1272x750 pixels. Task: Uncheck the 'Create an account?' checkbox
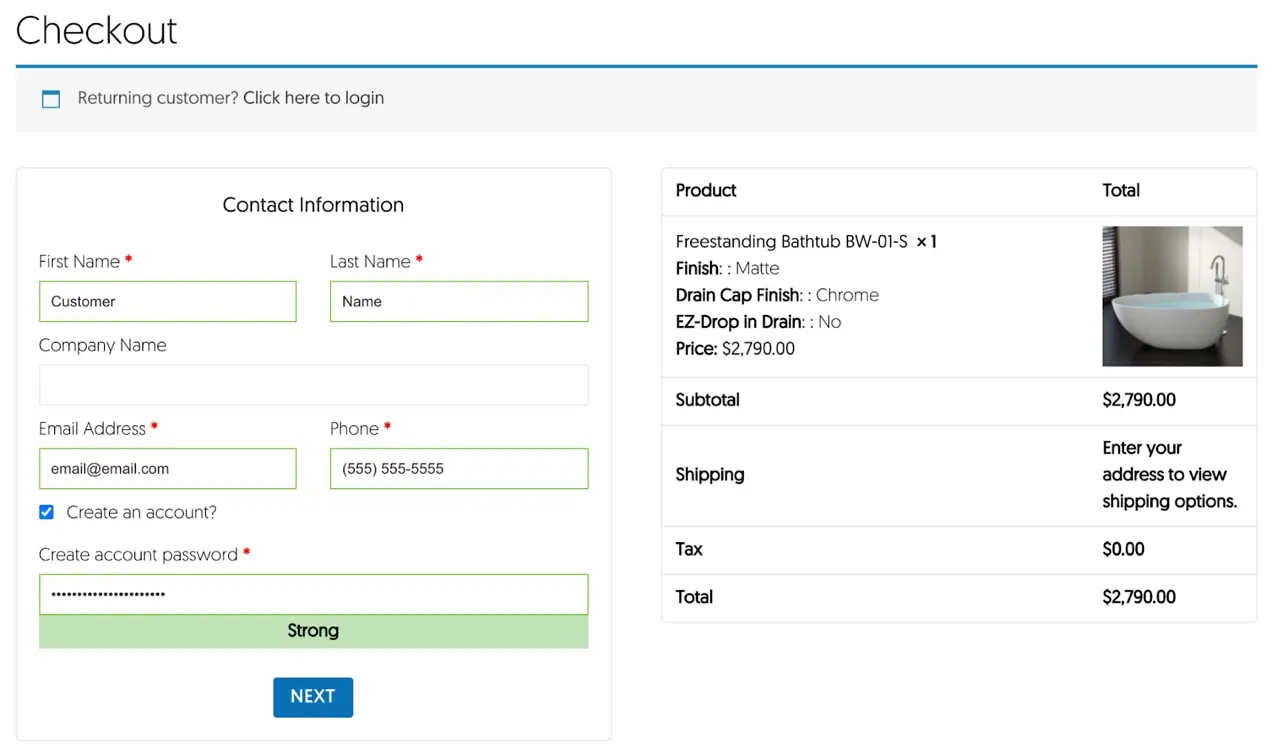(x=46, y=512)
